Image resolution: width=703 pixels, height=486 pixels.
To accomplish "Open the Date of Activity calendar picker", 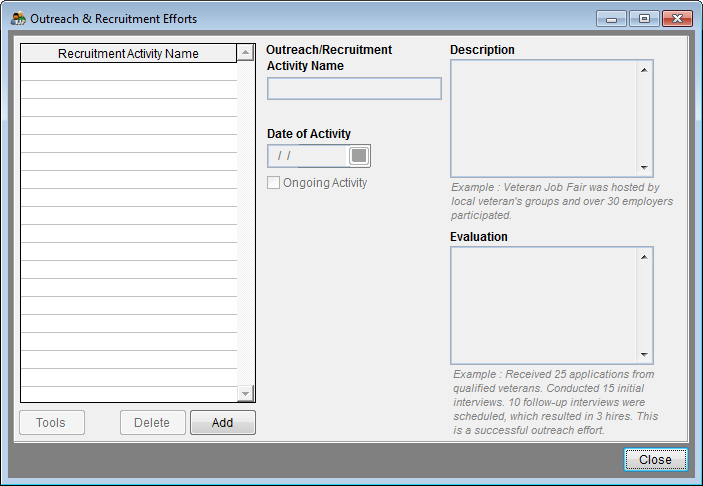I will (359, 156).
